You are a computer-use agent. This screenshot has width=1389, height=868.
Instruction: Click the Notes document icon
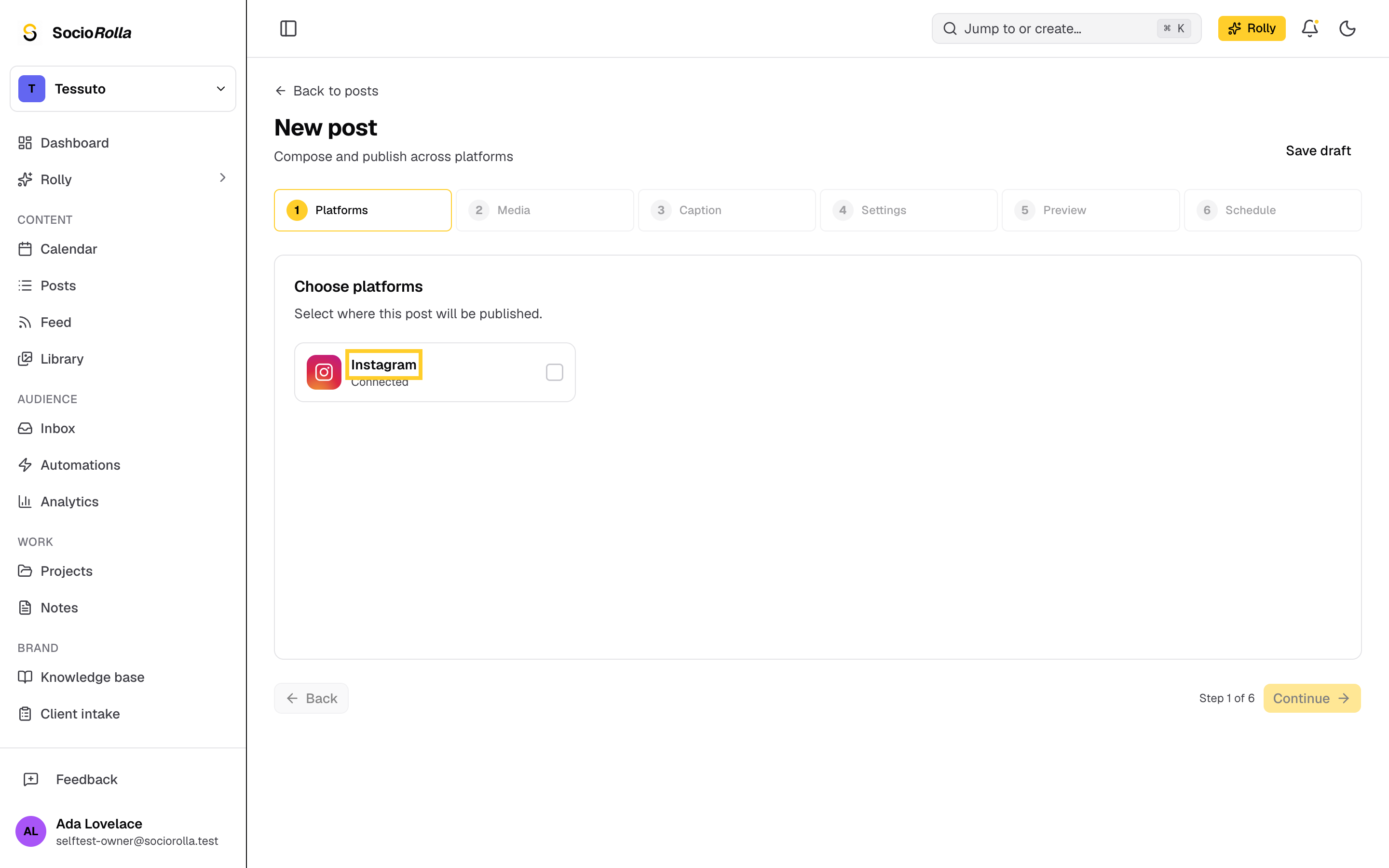point(25,608)
